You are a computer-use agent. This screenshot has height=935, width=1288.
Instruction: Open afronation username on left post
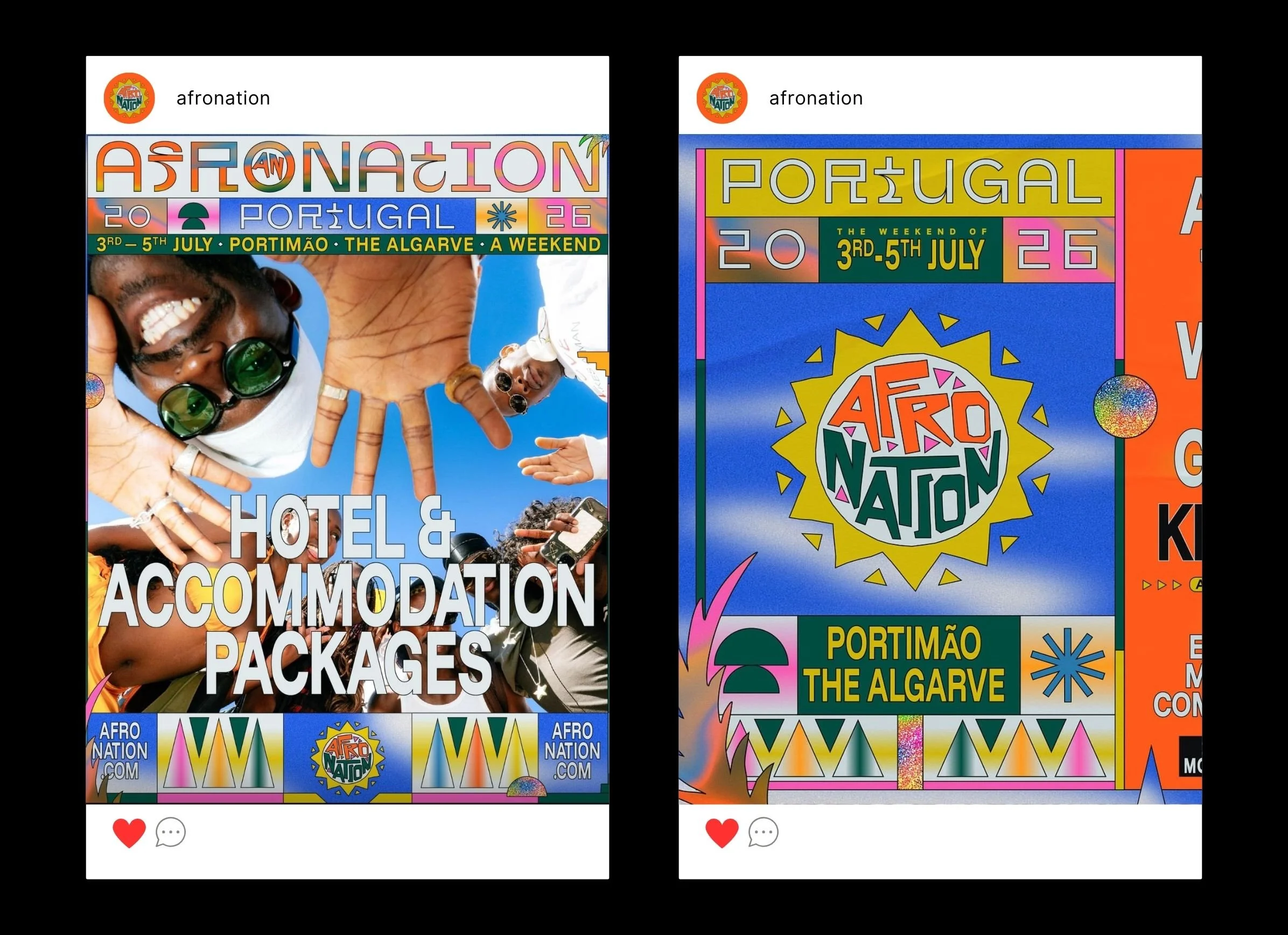[x=223, y=98]
